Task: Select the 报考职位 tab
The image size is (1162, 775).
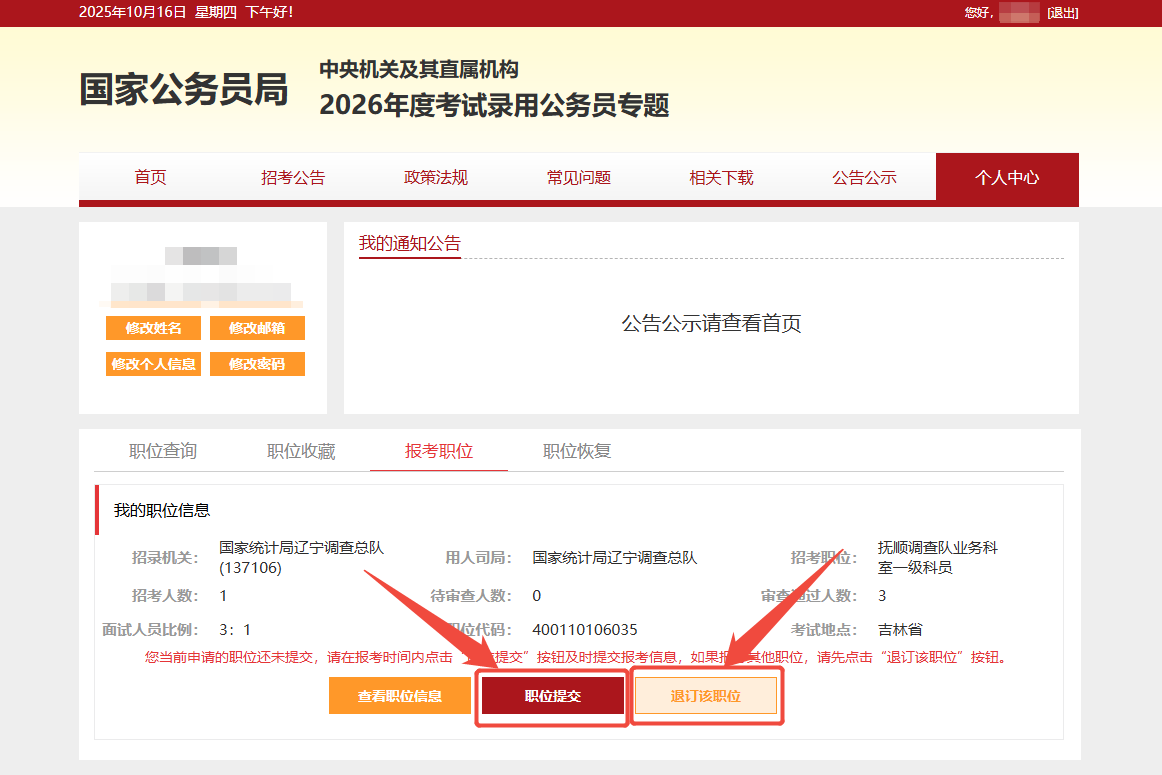Action: click(x=439, y=451)
